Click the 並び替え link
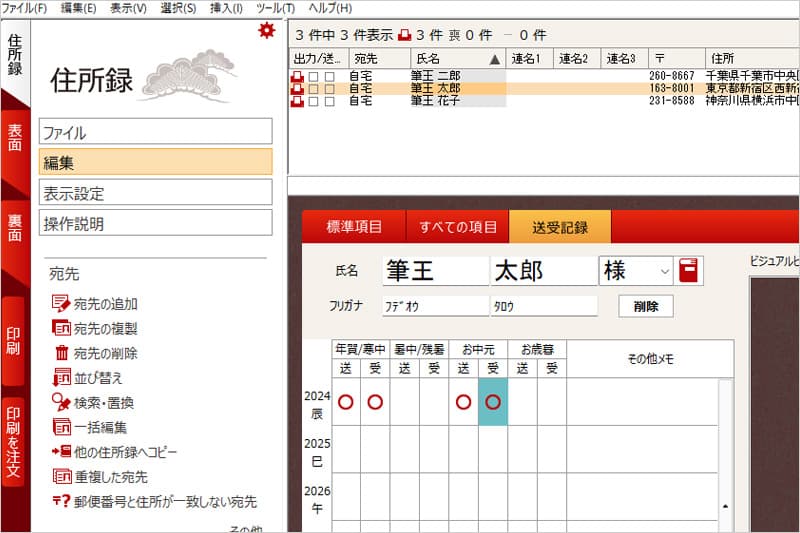The width and height of the screenshot is (800, 533). pos(98,378)
